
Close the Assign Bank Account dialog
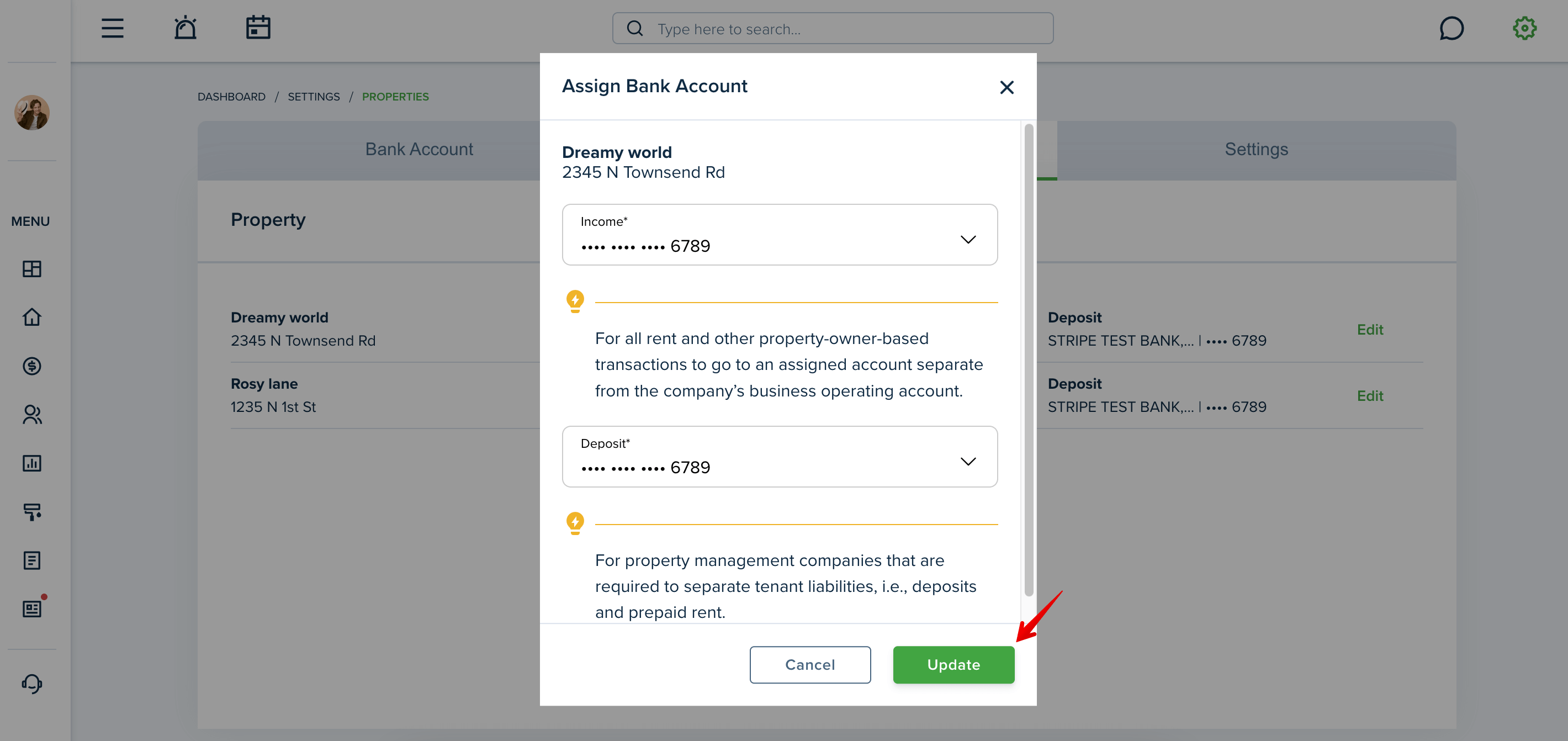tap(1007, 87)
